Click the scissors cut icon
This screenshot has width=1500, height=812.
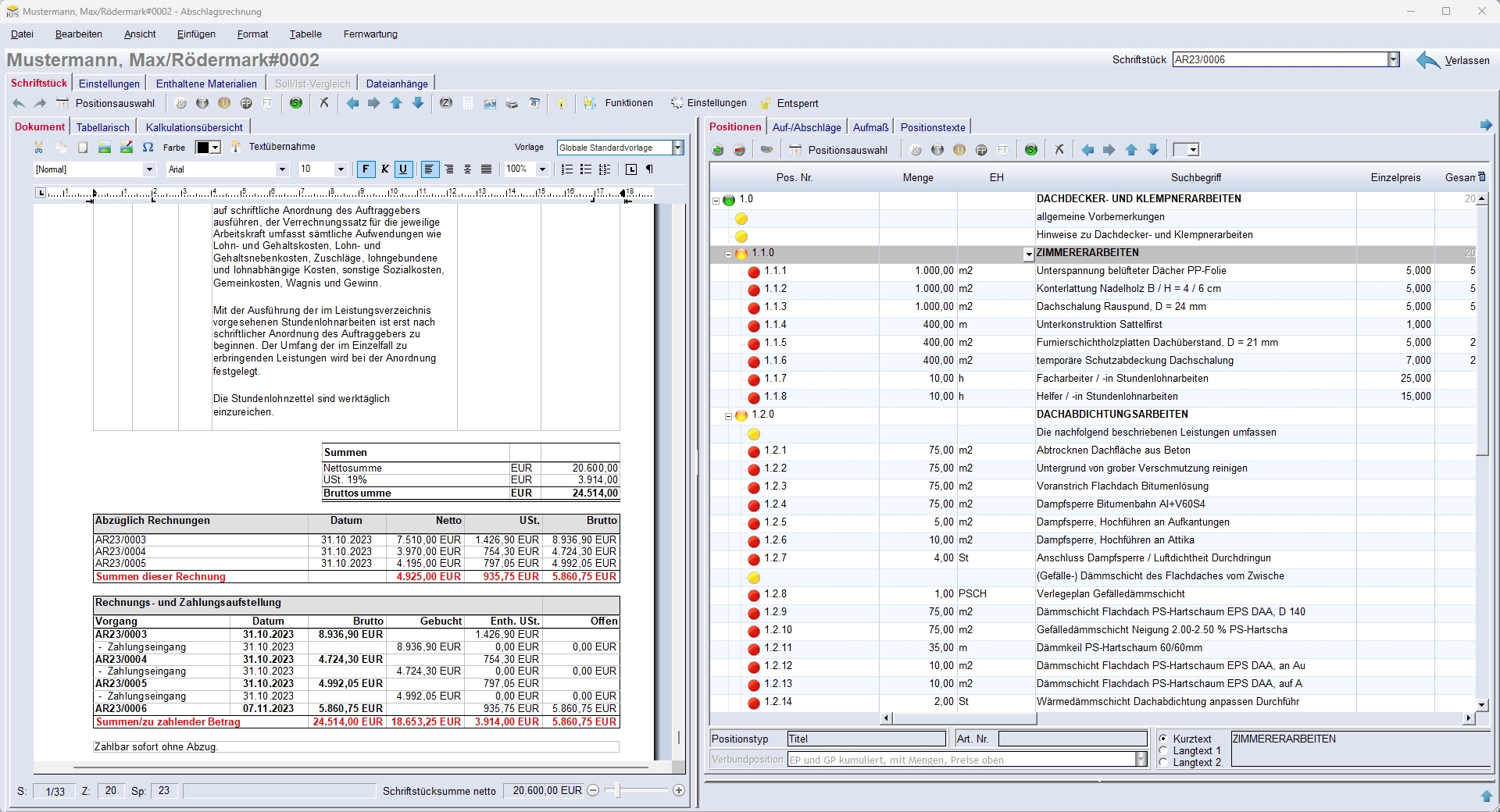pyautogui.click(x=39, y=148)
